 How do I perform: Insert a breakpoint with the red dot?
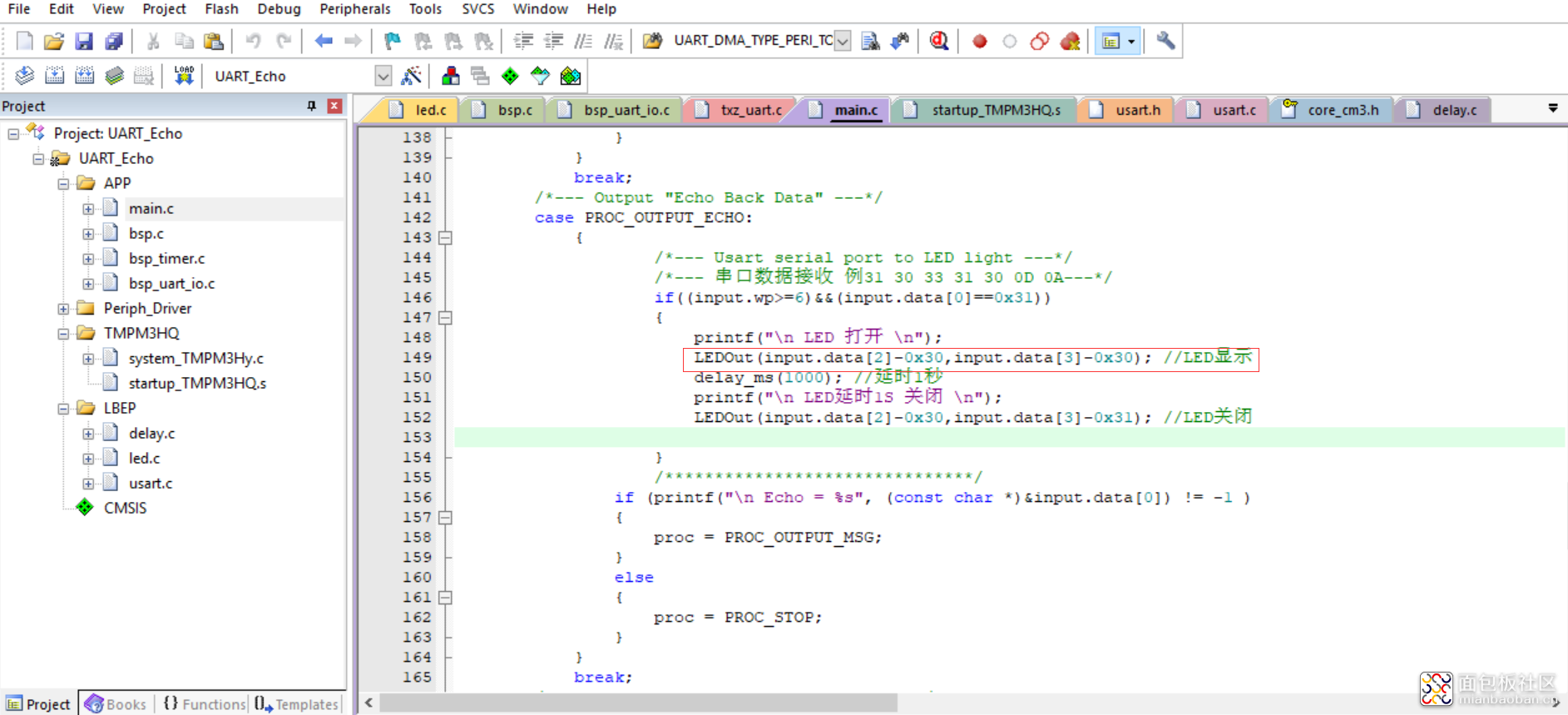point(980,41)
